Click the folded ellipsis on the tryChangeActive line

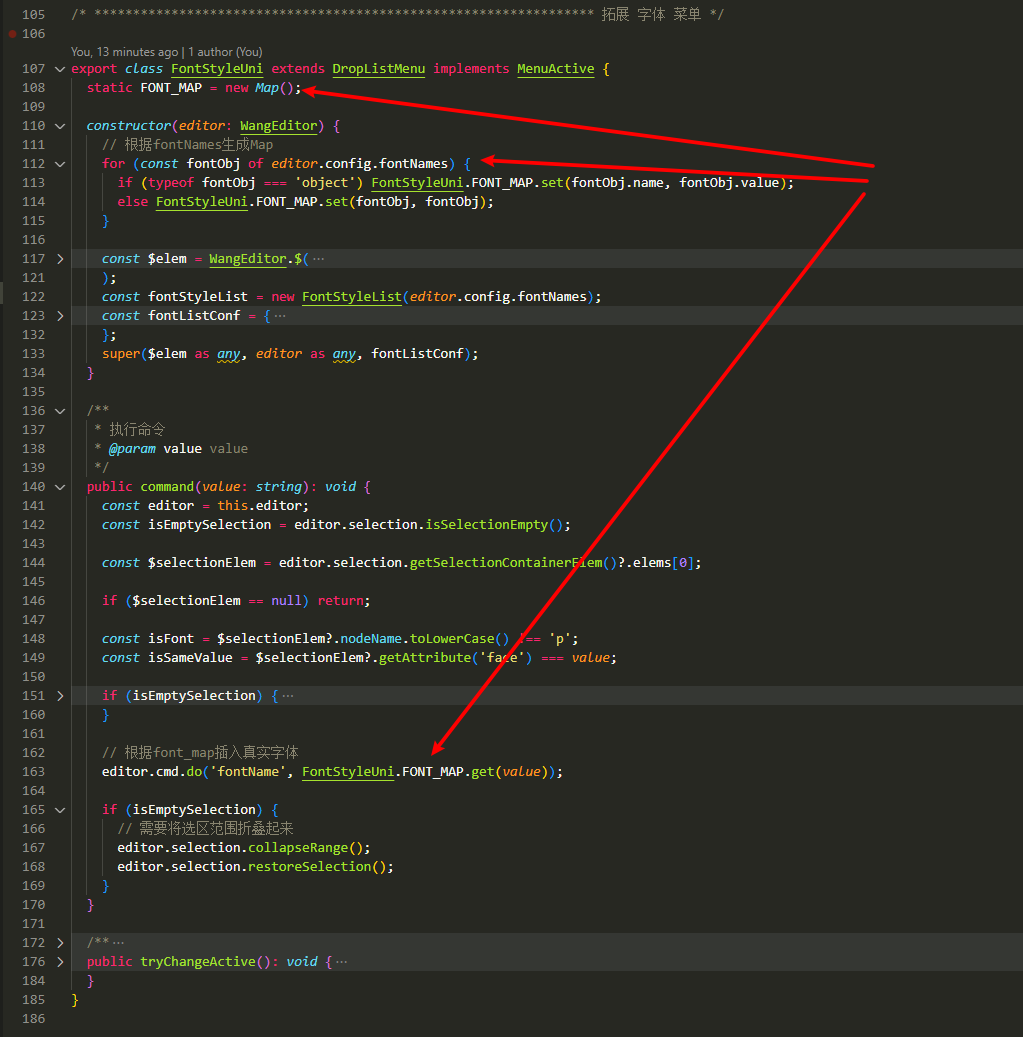click(x=341, y=962)
